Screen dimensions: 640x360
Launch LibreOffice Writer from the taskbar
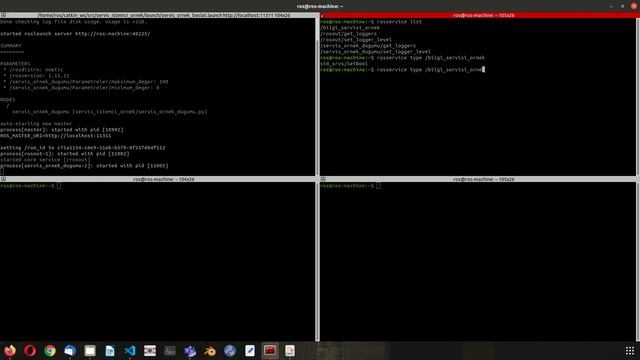[x=110, y=351]
